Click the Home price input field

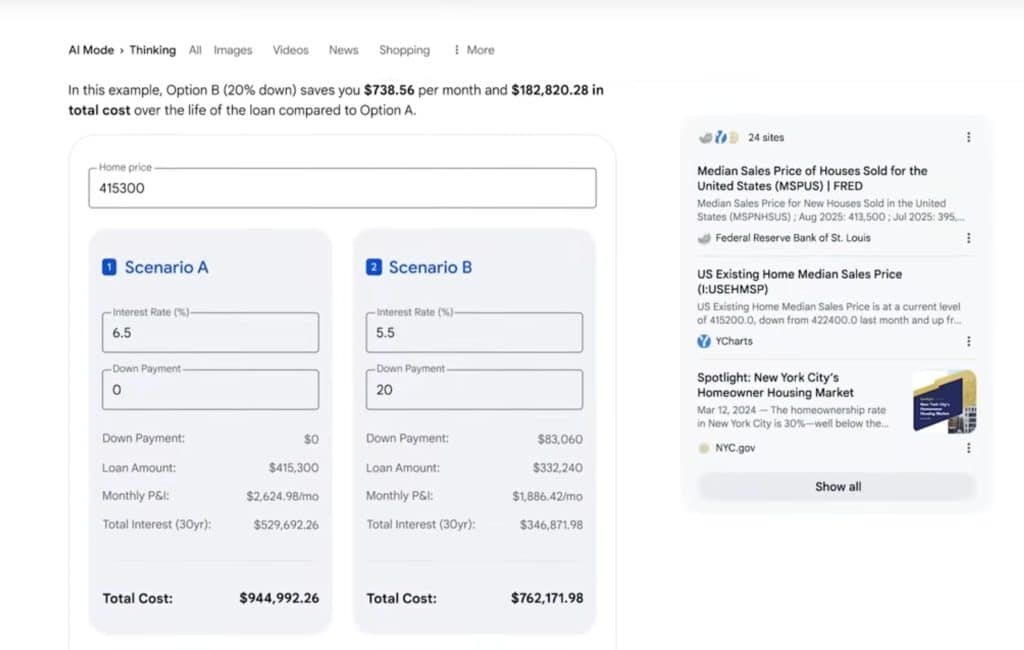tap(342, 188)
